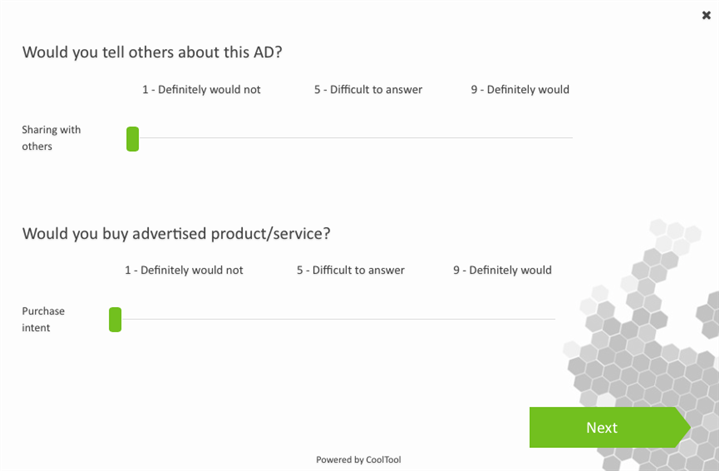
Task: Click sharing scale label '1 - Definitely would not'
Action: point(201,90)
